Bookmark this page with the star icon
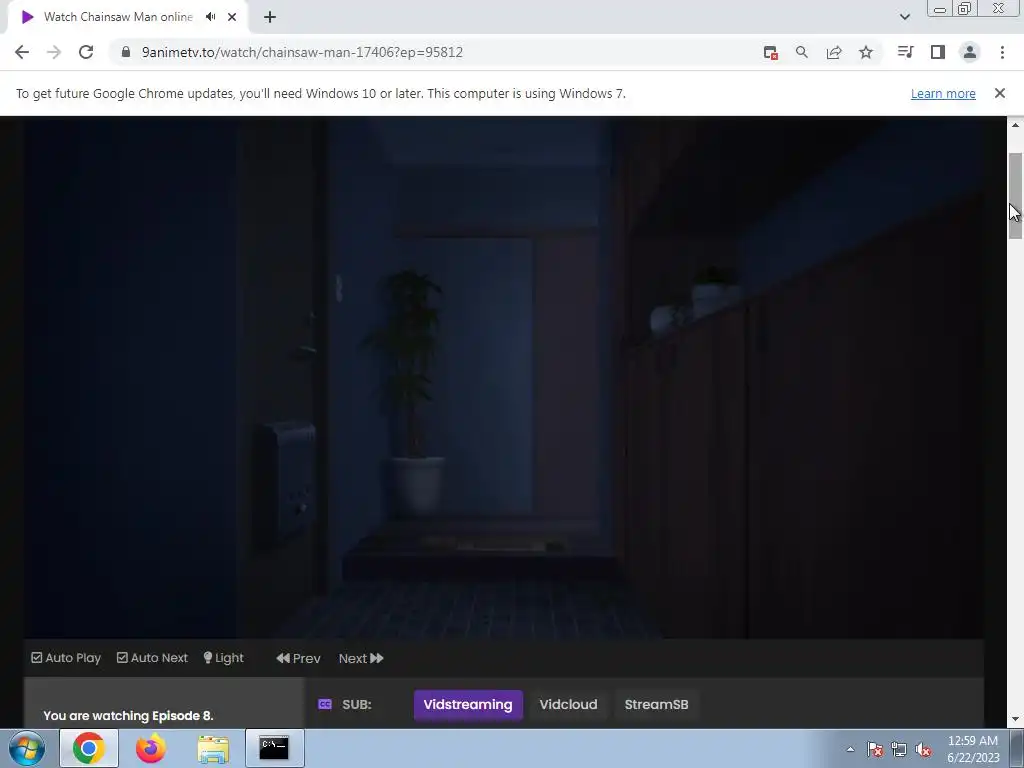 click(x=866, y=52)
